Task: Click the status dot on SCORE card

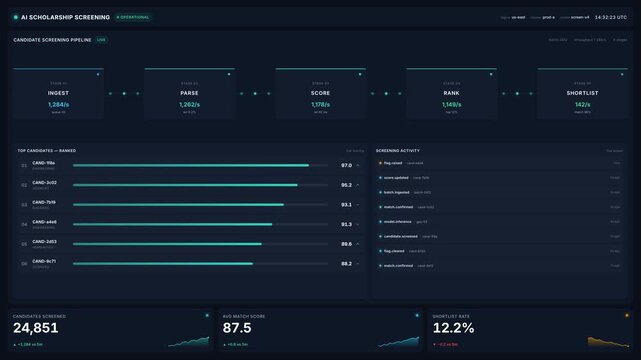Action: (x=360, y=74)
